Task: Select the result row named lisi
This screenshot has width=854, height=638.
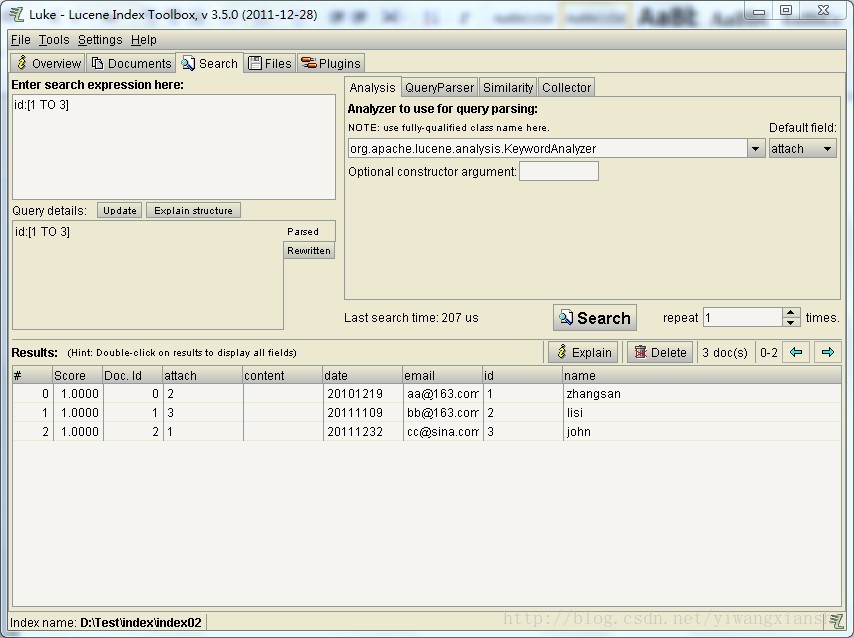Action: tap(426, 412)
